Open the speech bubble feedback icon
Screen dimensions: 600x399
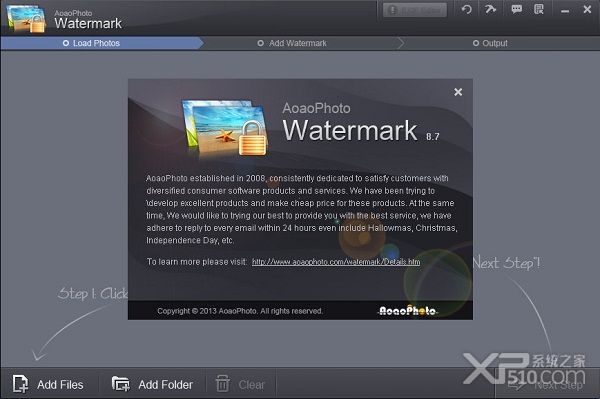point(517,9)
